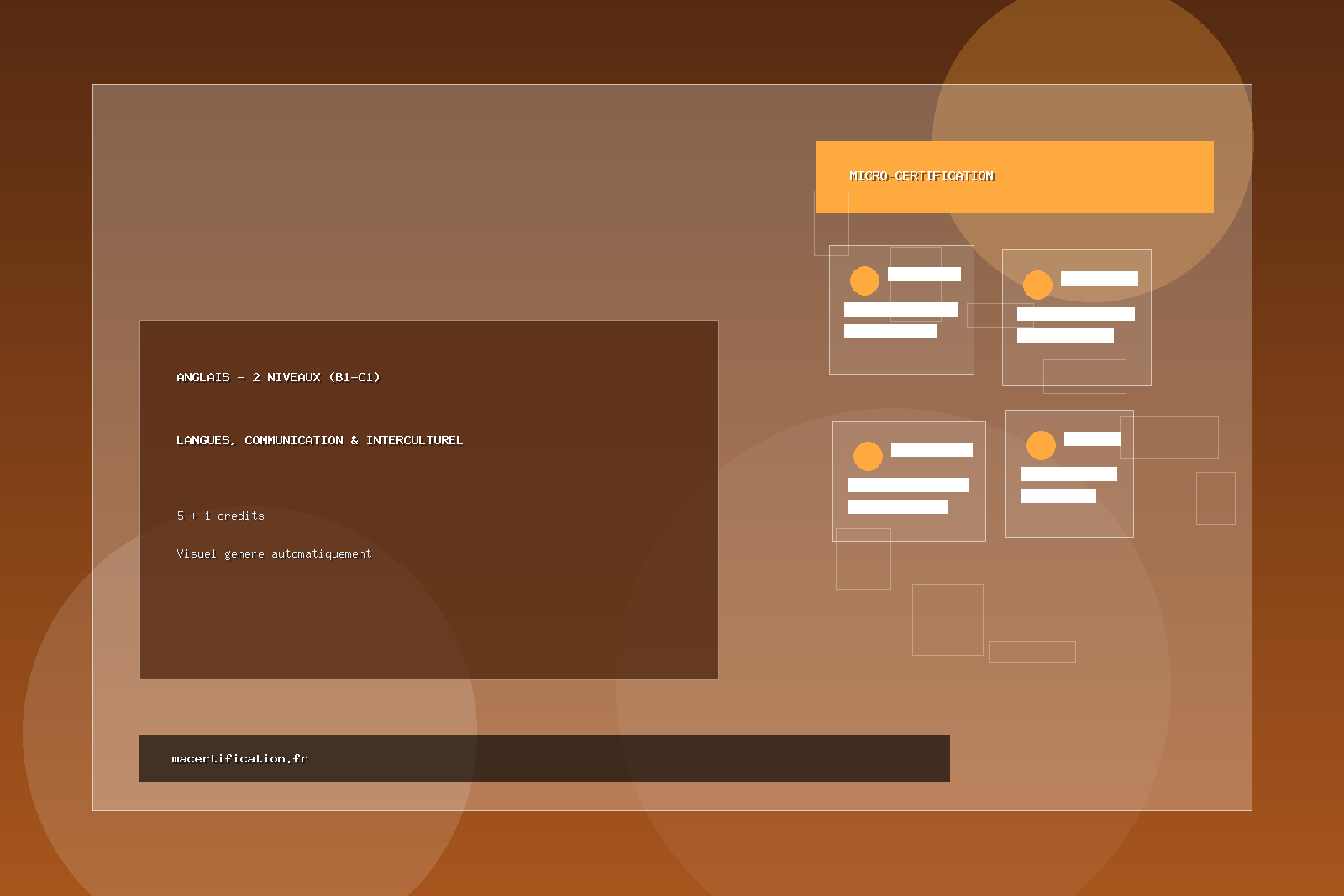
Task: Click the Visuel genere automatiquement caption
Action: pyautogui.click(x=274, y=553)
